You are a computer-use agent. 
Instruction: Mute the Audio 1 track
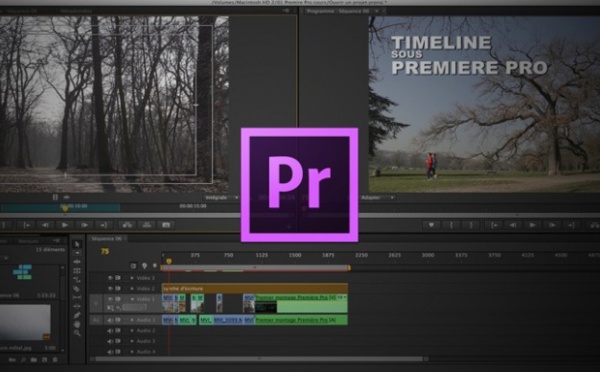[x=110, y=320]
